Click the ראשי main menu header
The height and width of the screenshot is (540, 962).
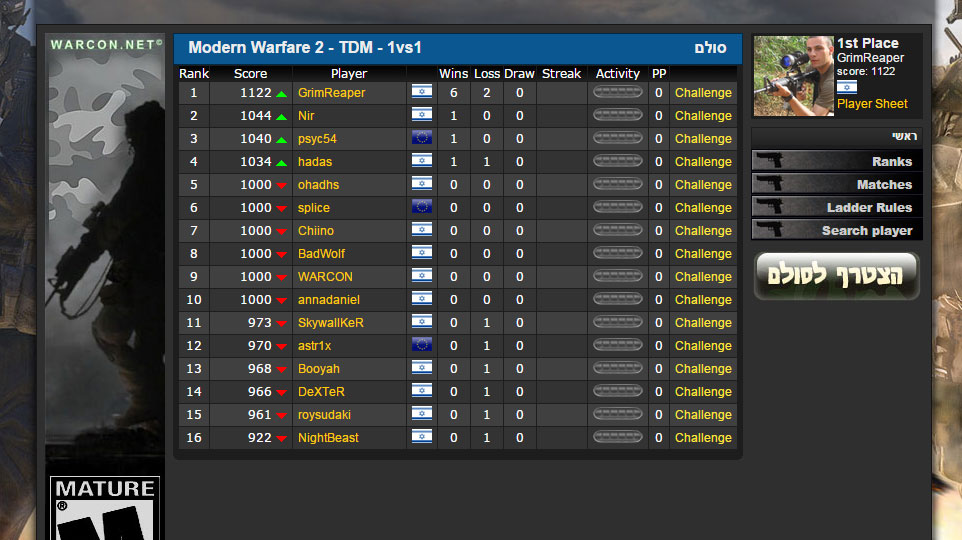(904, 136)
